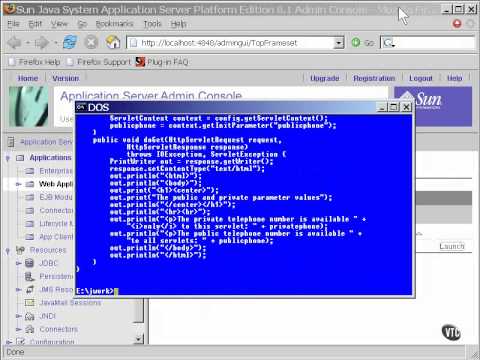480x360 pixels.
Task: Open the forward button history dropdown arrow
Action: [56, 43]
